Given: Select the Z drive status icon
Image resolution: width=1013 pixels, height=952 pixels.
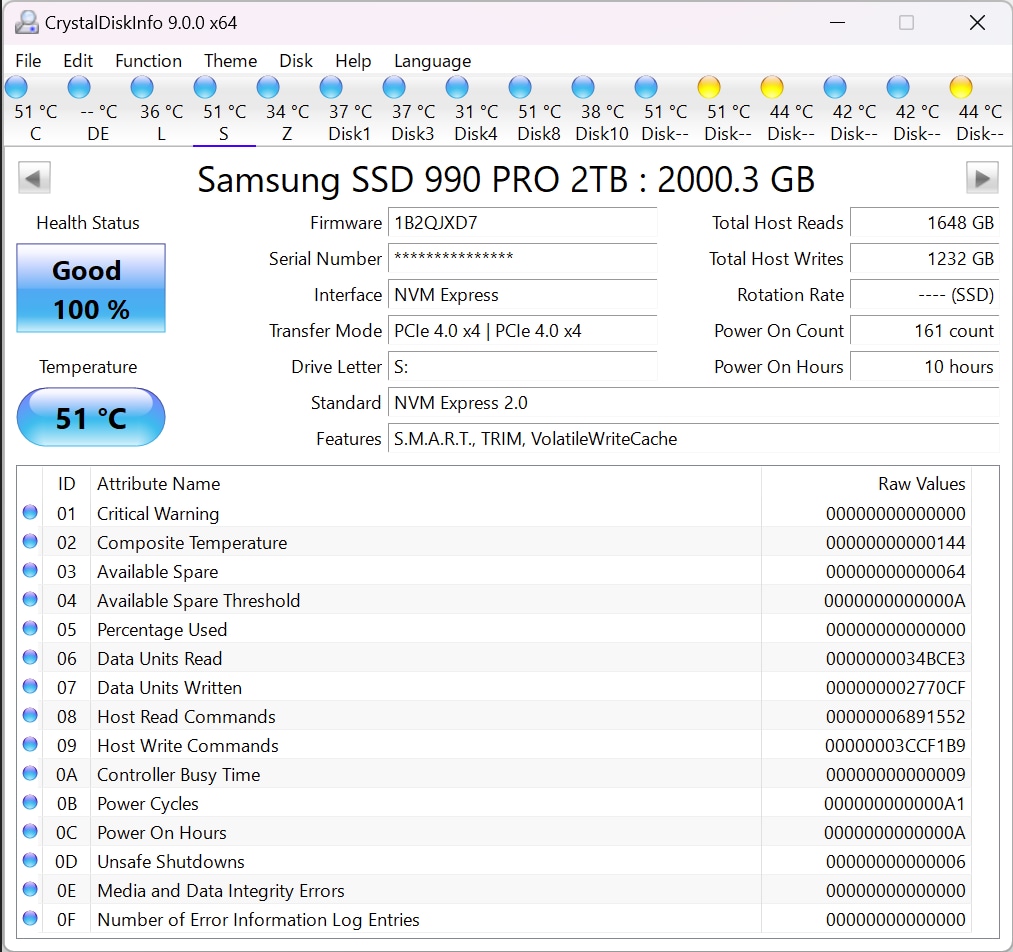Looking at the screenshot, I should [x=268, y=88].
